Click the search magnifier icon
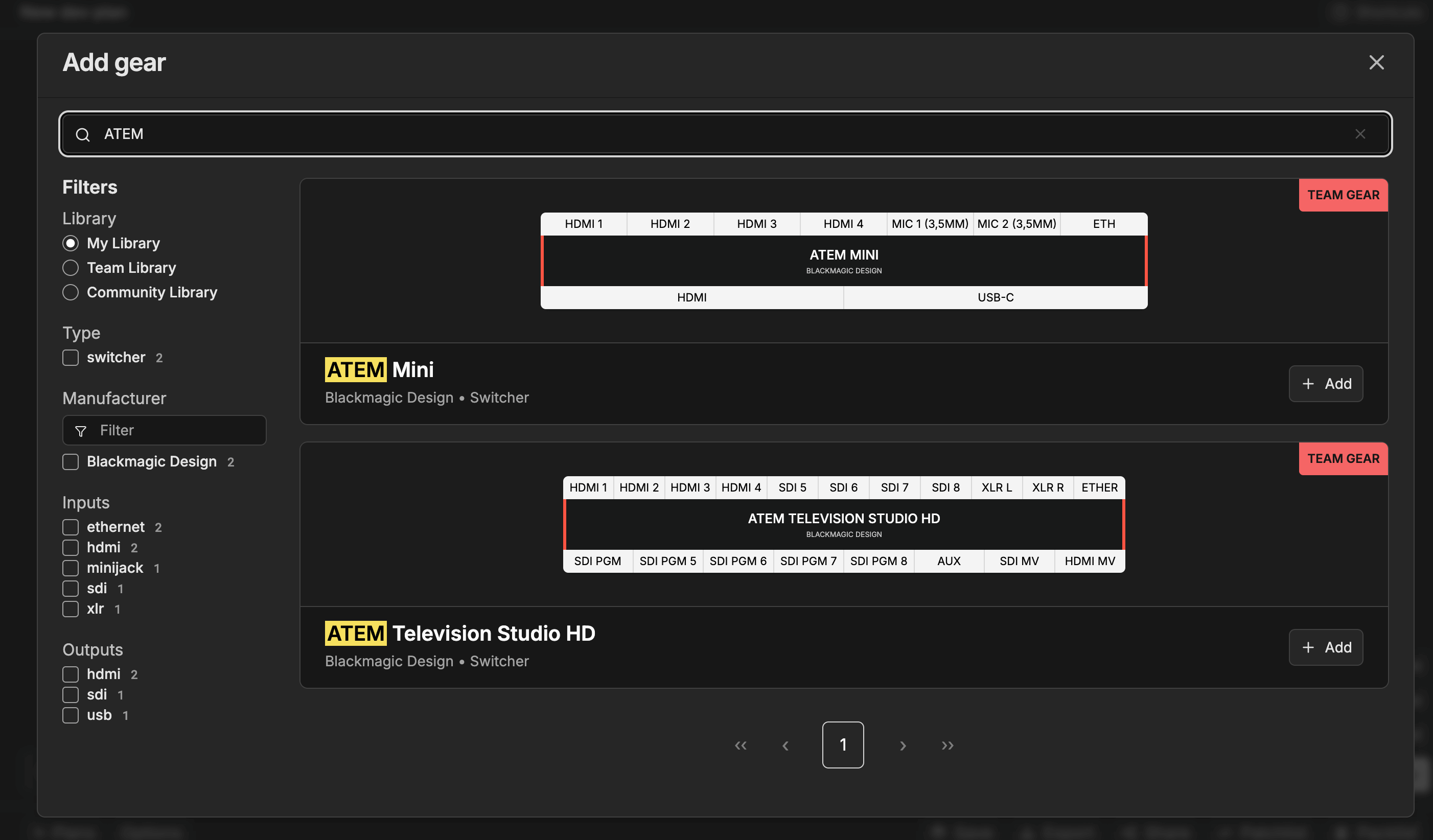This screenshot has height=840, width=1433. click(x=83, y=134)
